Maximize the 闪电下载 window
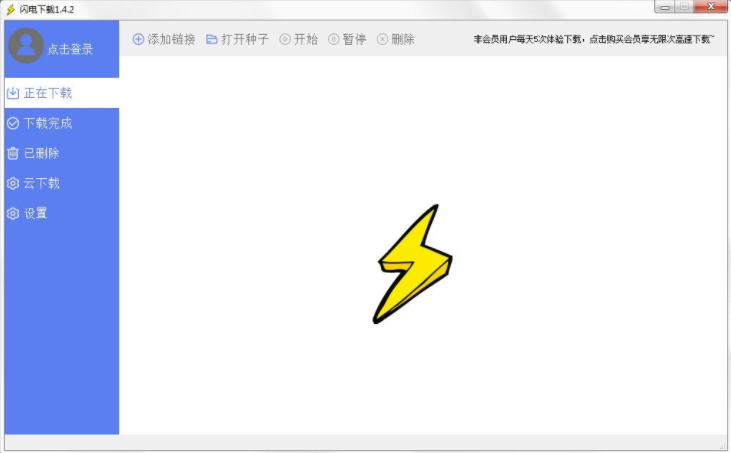 pos(685,8)
